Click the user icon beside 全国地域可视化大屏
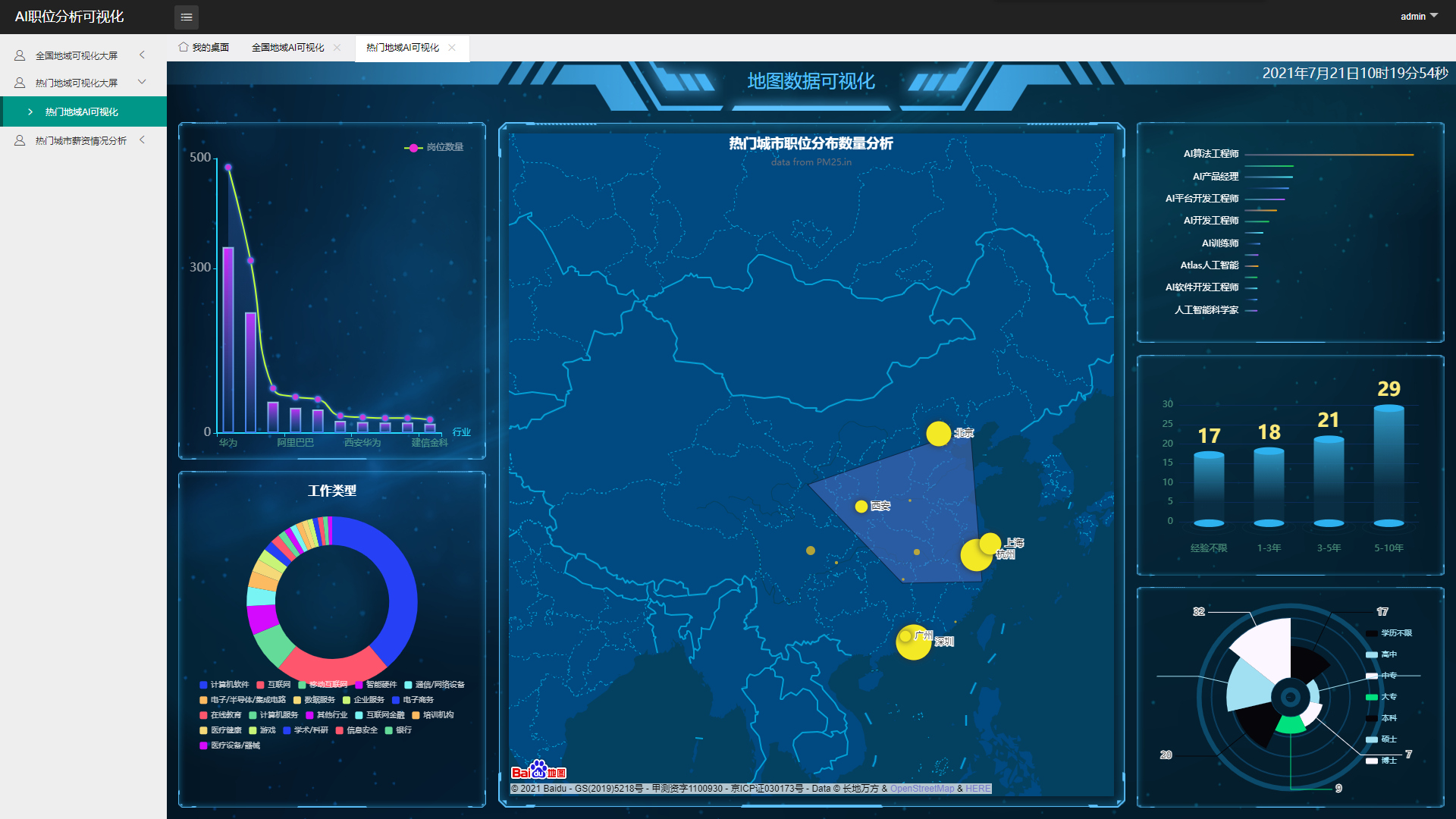The height and width of the screenshot is (819, 1456). click(x=20, y=55)
